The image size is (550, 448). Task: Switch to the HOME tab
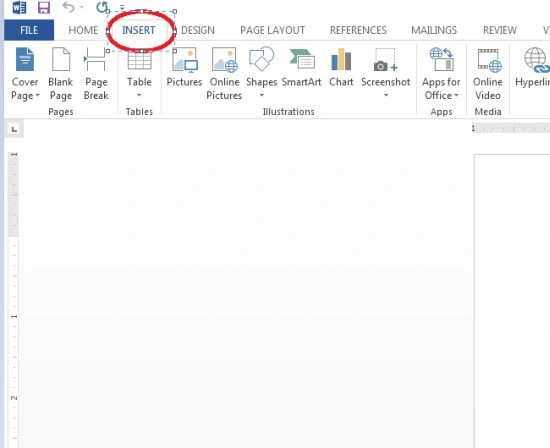(x=83, y=30)
